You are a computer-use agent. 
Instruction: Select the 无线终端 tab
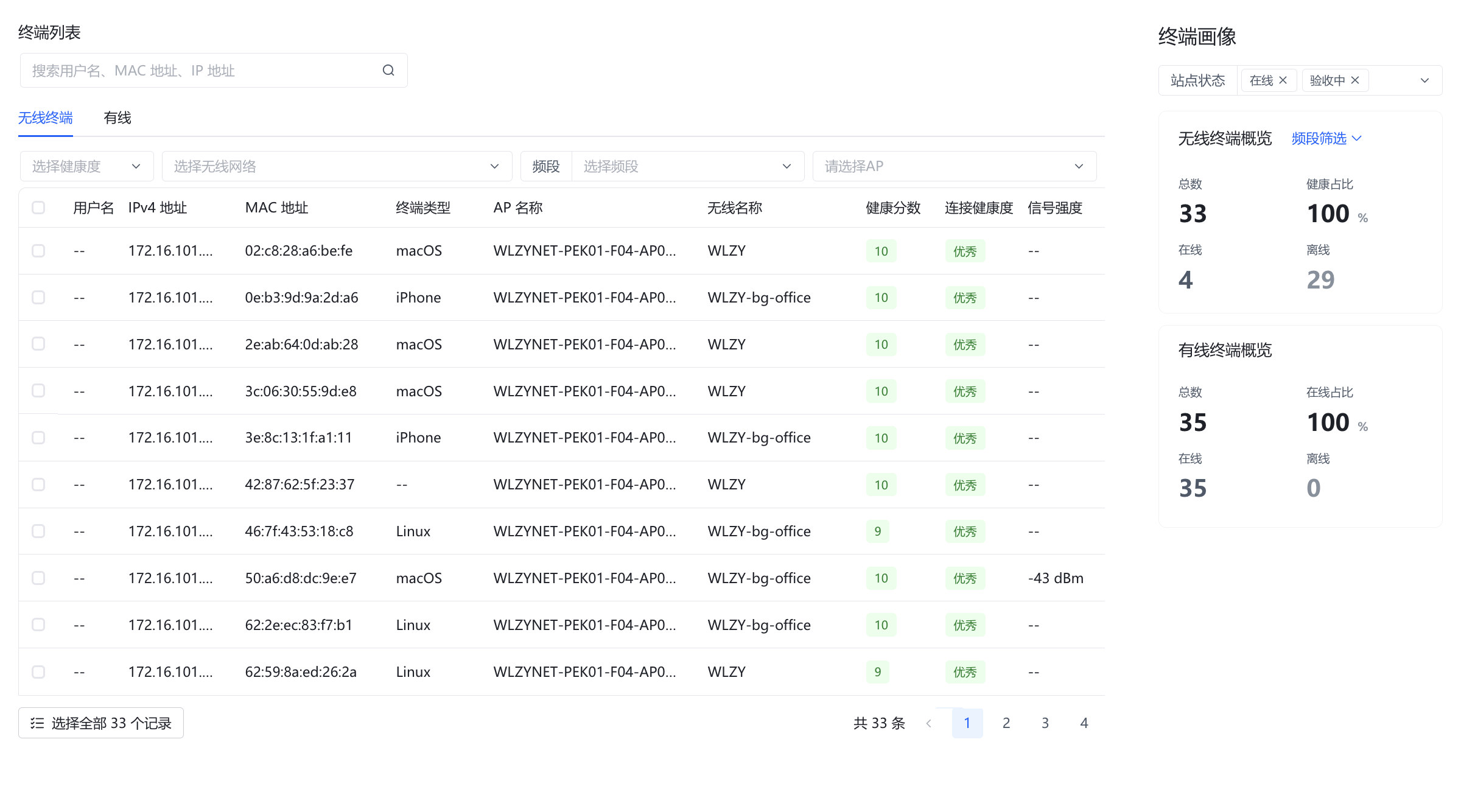tap(46, 118)
